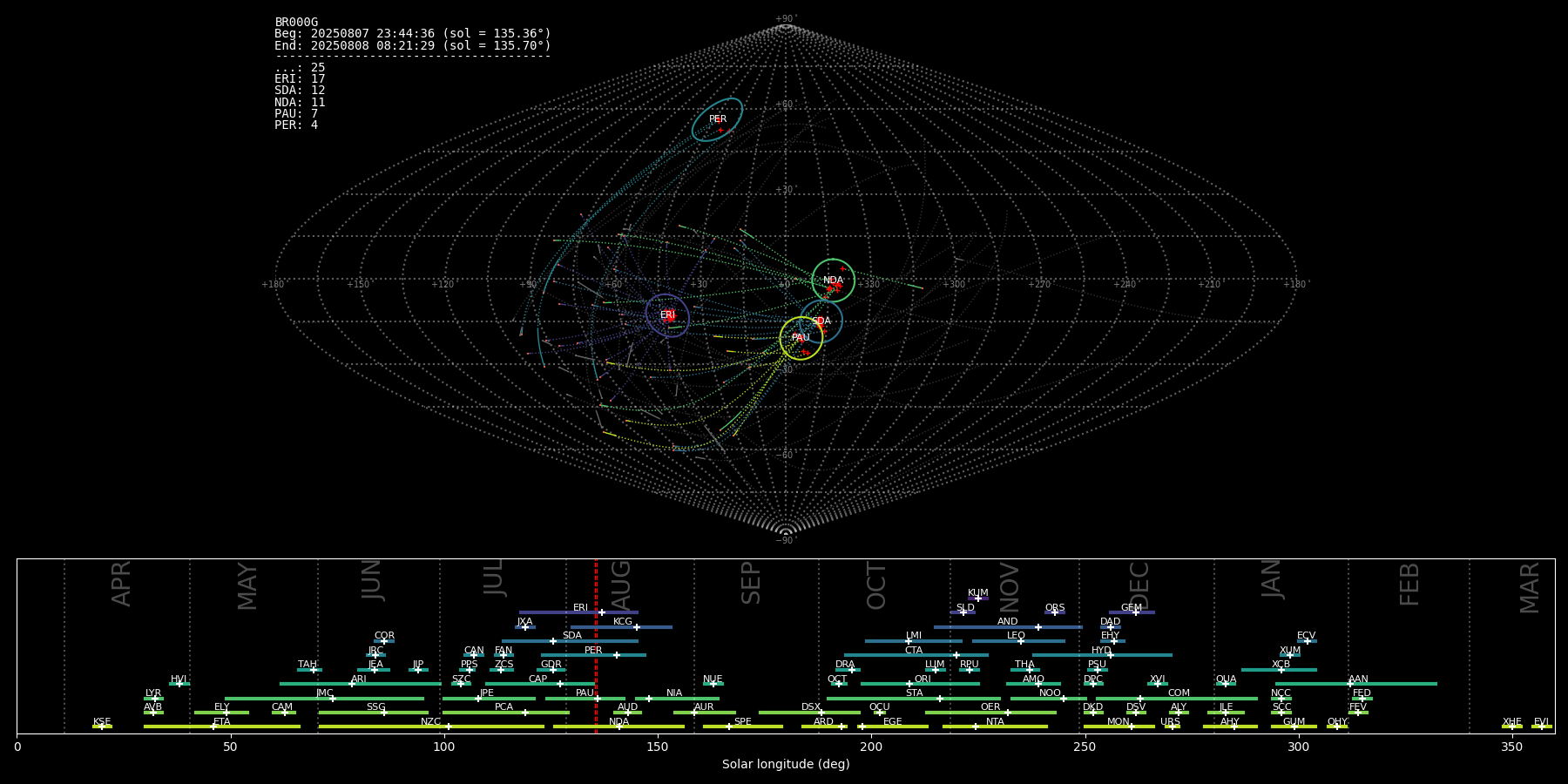Click the red dashed current-date line

pyautogui.click(x=596, y=646)
